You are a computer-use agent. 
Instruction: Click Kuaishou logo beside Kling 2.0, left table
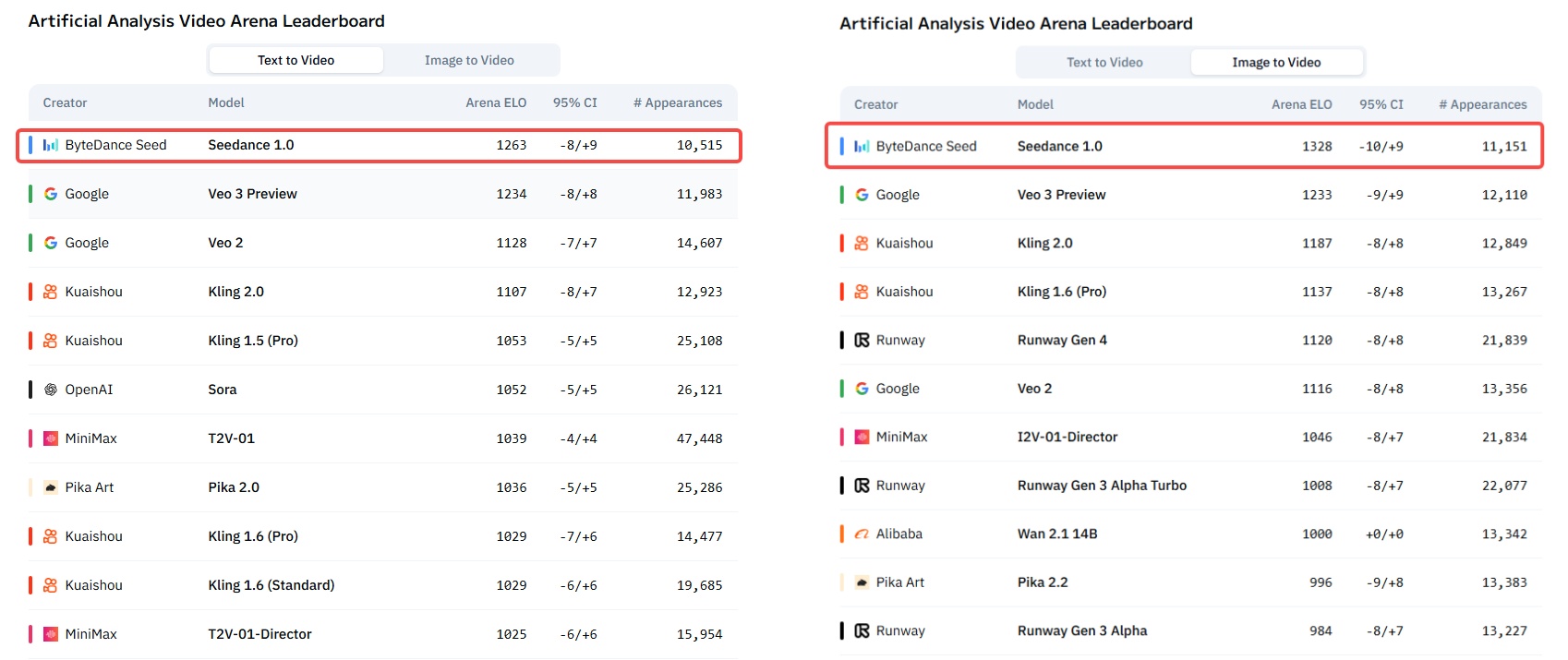(x=51, y=292)
